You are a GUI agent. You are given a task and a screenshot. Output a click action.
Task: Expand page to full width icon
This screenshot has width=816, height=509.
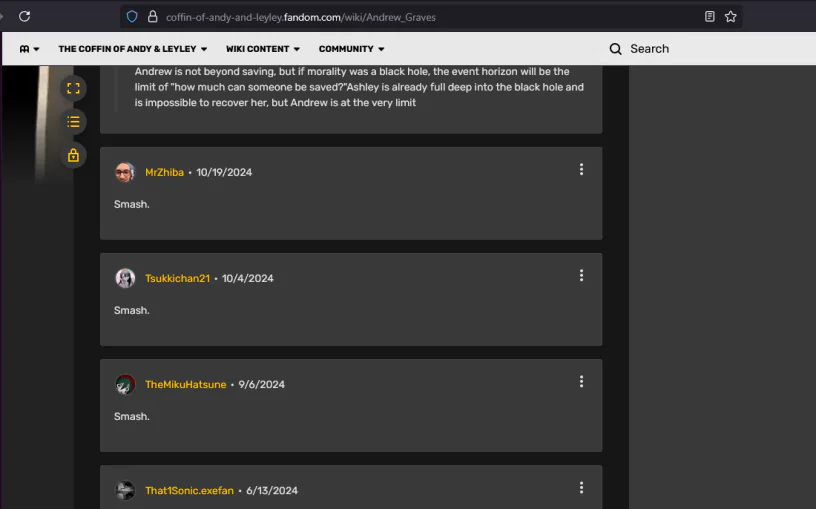tap(73, 88)
